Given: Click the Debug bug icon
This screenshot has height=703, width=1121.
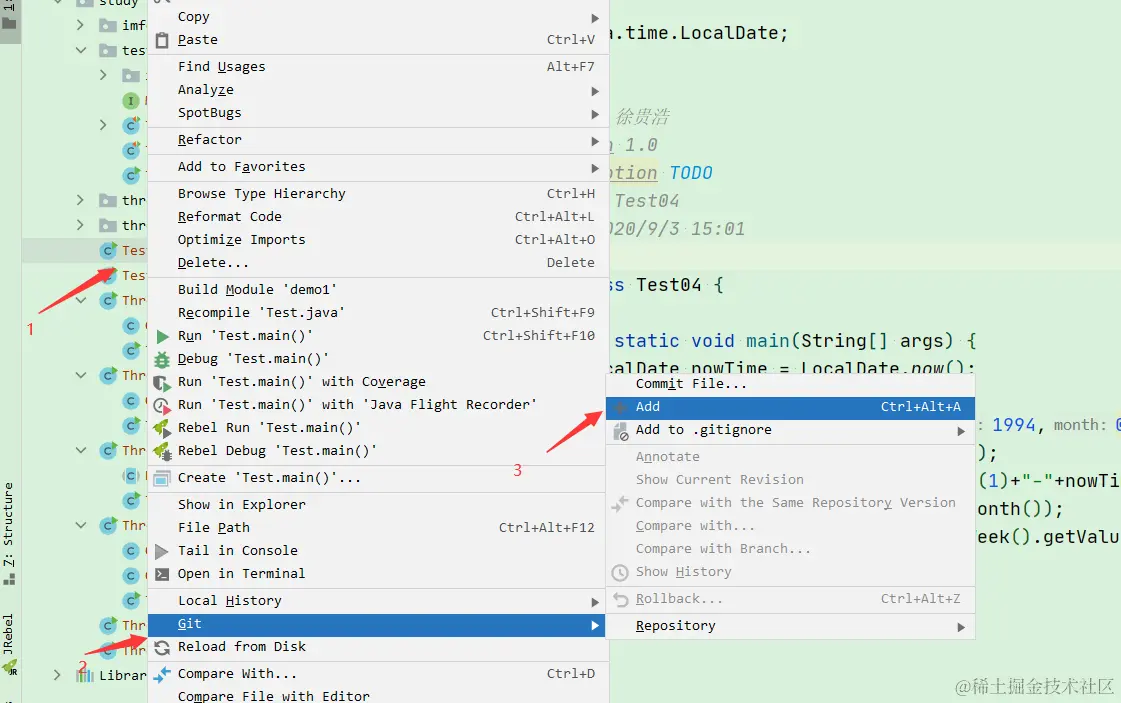Looking at the screenshot, I should [x=162, y=359].
